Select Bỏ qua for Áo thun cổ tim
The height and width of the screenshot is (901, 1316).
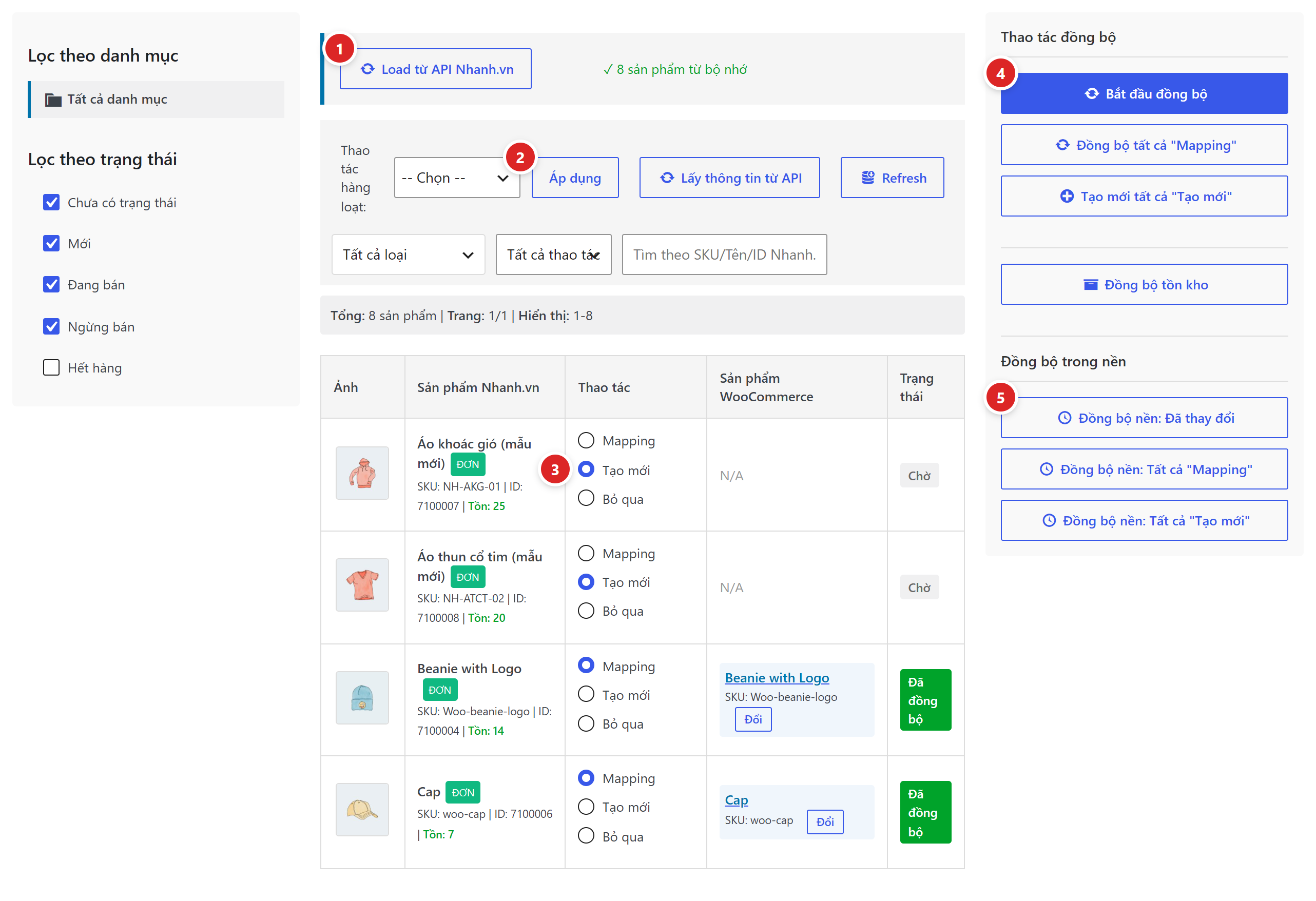click(x=586, y=611)
